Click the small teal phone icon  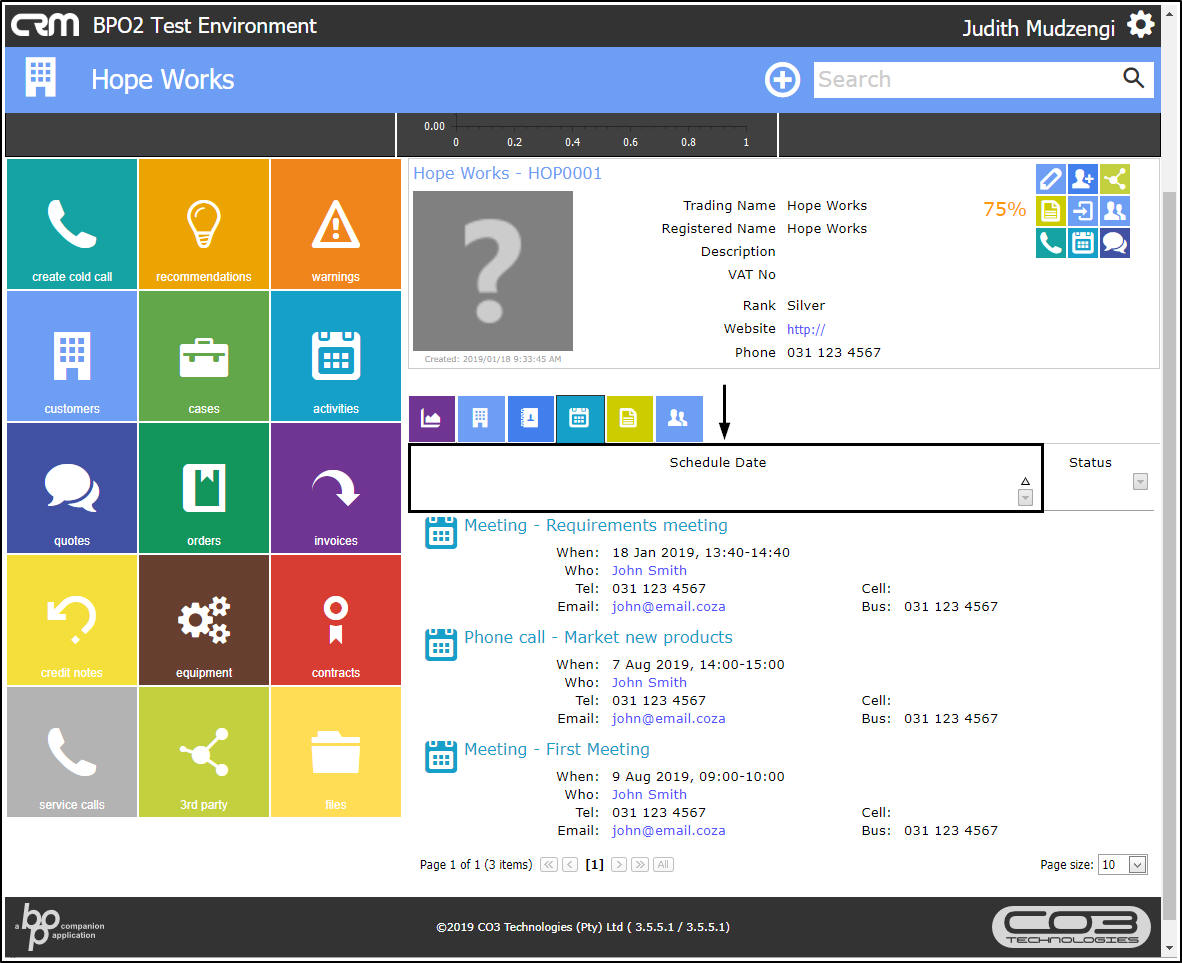(x=1050, y=243)
